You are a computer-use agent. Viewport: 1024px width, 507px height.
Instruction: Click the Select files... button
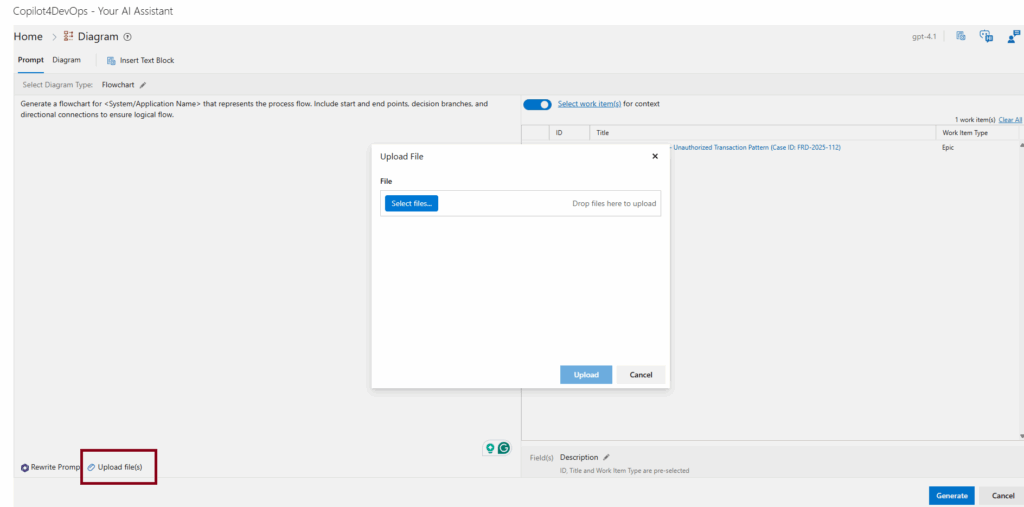(411, 203)
